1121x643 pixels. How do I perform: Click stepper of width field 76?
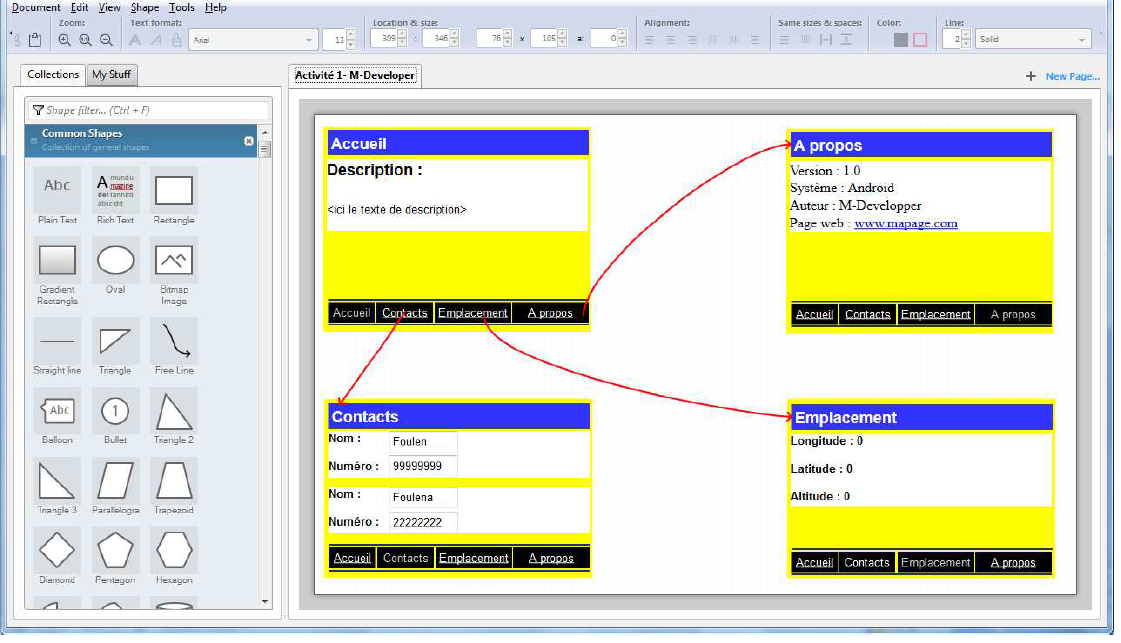(x=507, y=39)
